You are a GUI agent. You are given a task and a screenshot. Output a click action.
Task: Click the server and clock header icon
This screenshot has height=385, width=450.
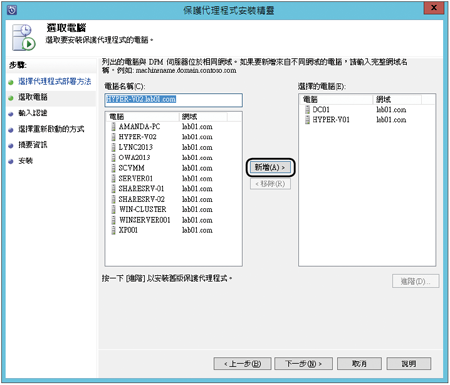pyautogui.click(x=23, y=37)
